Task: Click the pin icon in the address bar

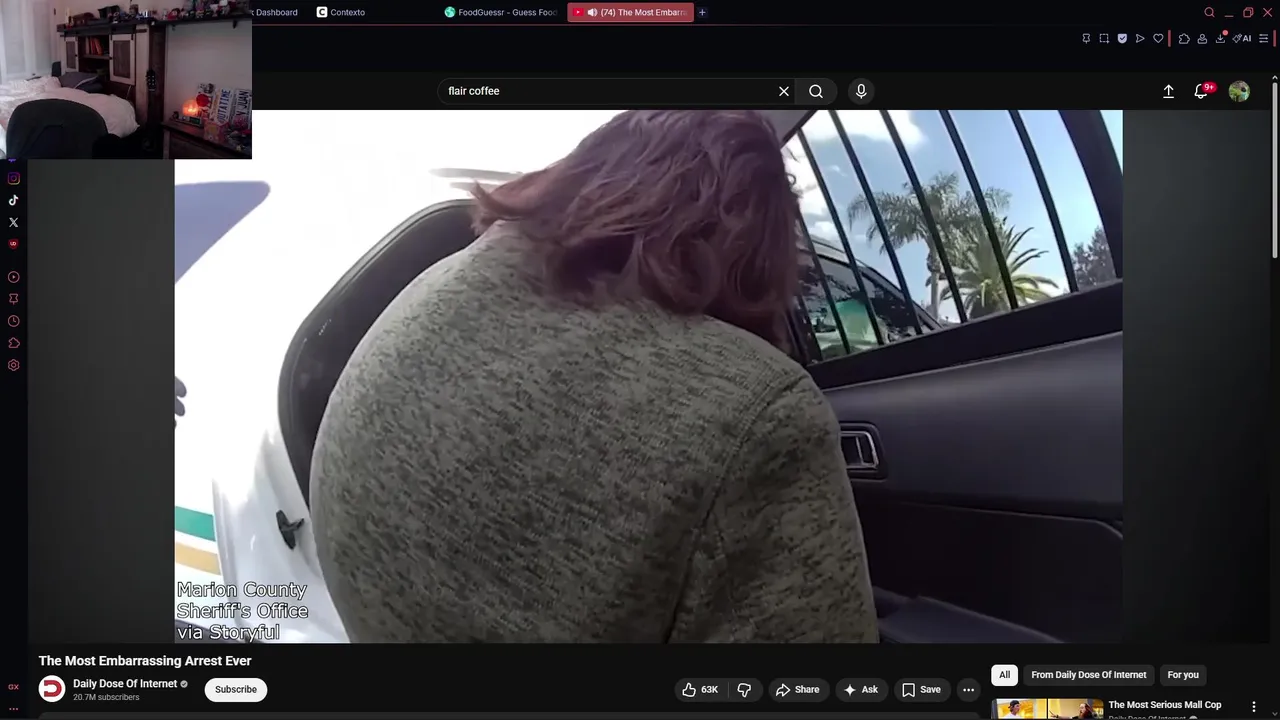Action: point(1086,39)
